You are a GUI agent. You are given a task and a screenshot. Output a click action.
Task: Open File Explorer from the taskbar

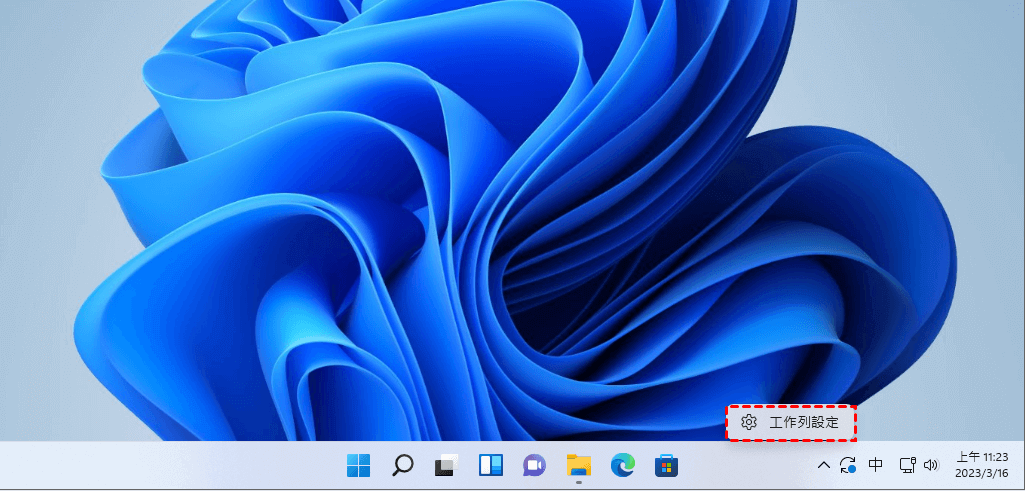coord(578,465)
